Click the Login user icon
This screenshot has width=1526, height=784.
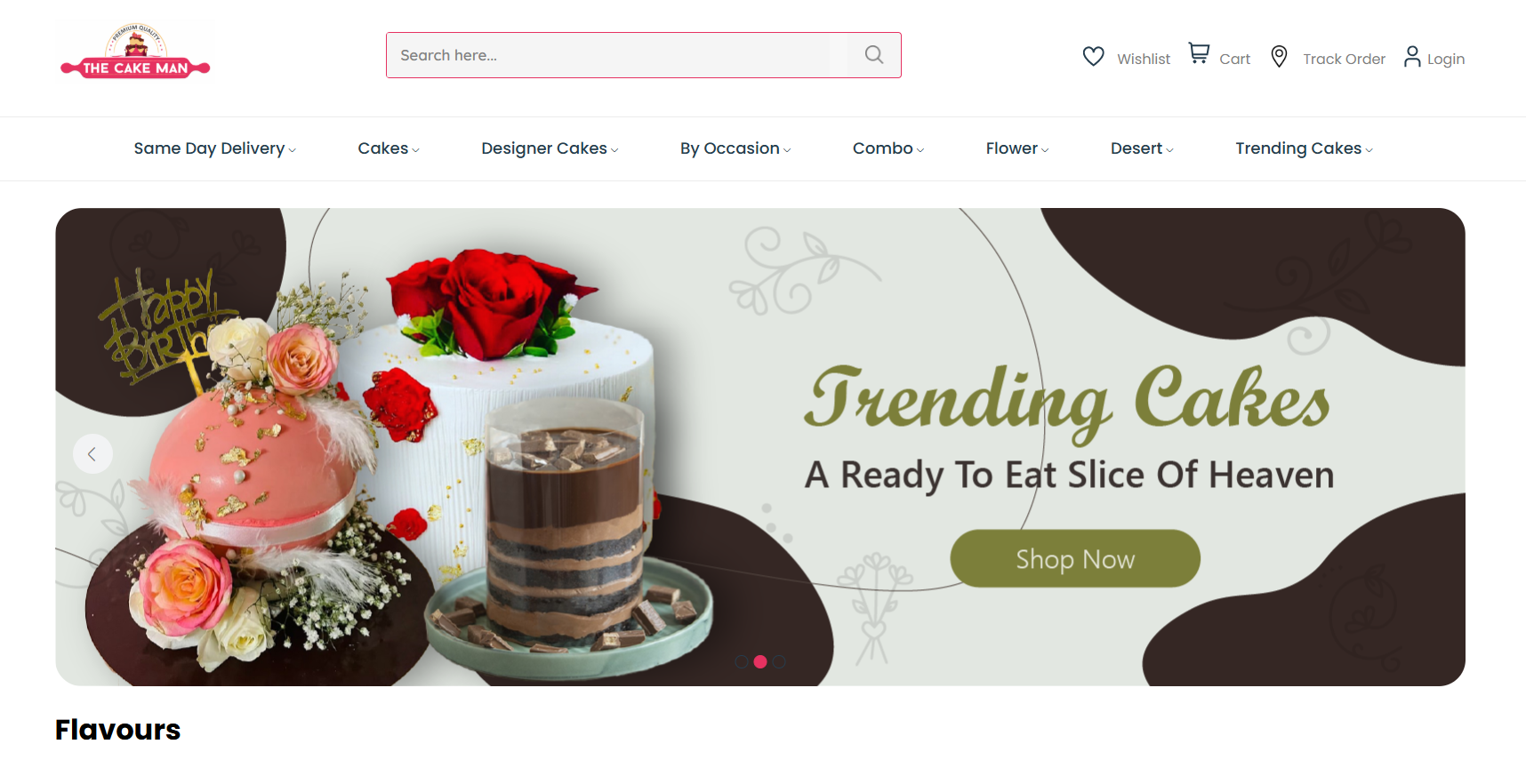pyautogui.click(x=1412, y=57)
